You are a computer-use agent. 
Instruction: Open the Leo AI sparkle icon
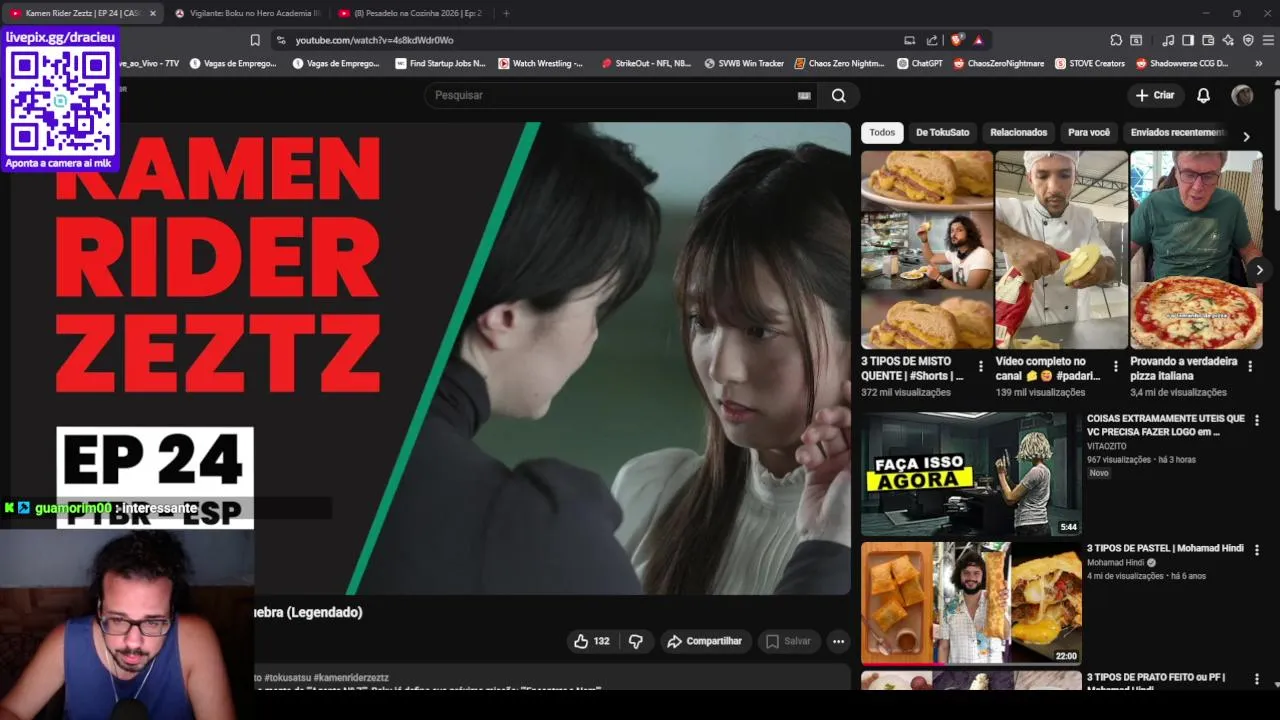pyautogui.click(x=1228, y=40)
